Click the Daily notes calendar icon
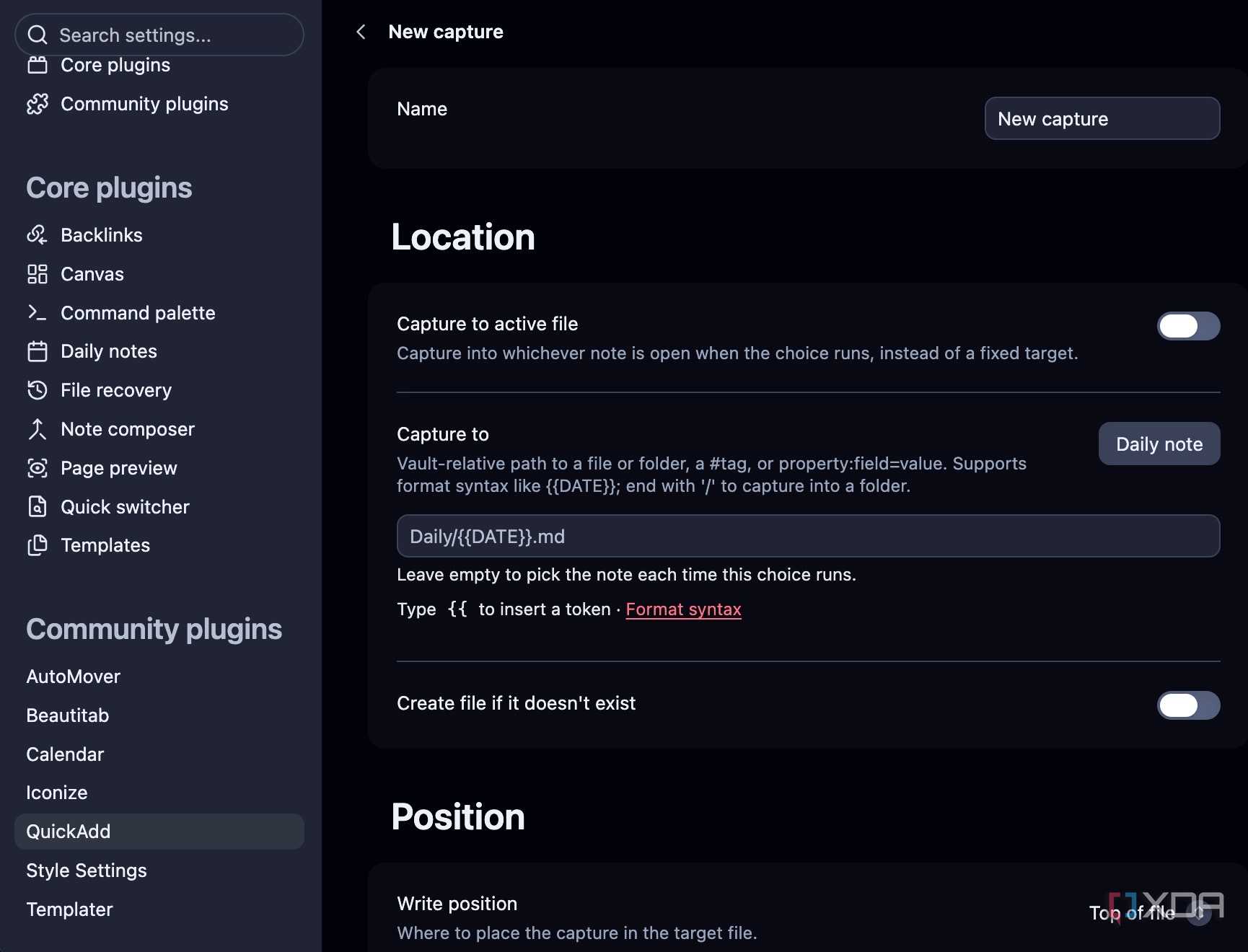Viewport: 1248px width, 952px height. point(38,351)
